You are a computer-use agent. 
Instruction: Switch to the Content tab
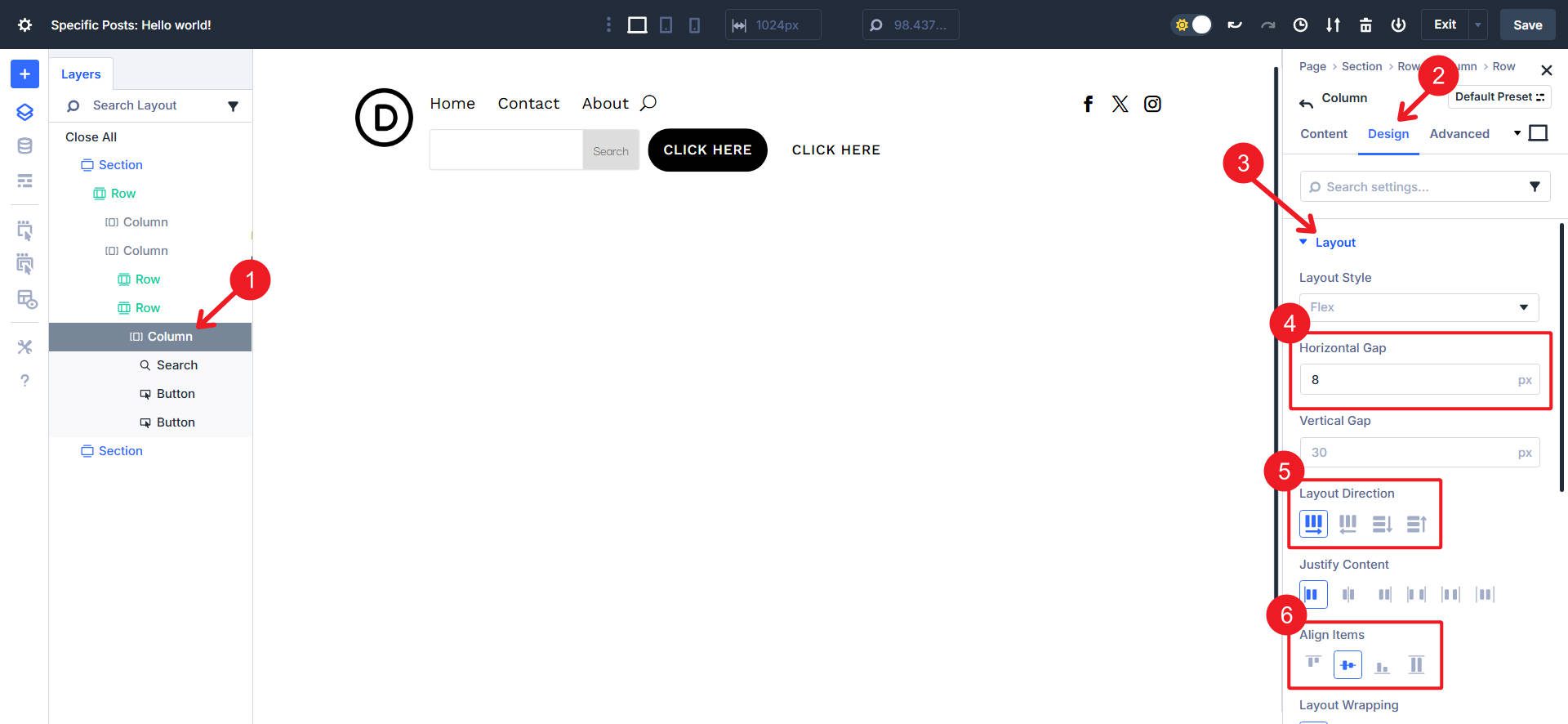point(1323,134)
